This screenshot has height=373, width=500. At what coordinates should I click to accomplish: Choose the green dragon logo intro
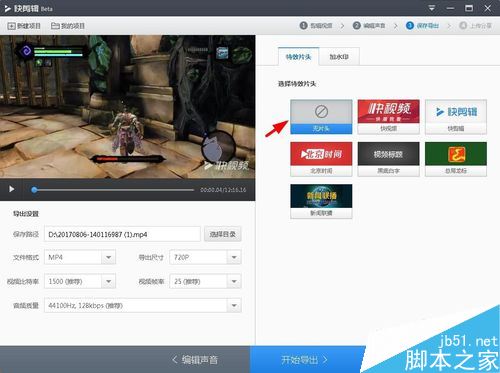(x=456, y=159)
